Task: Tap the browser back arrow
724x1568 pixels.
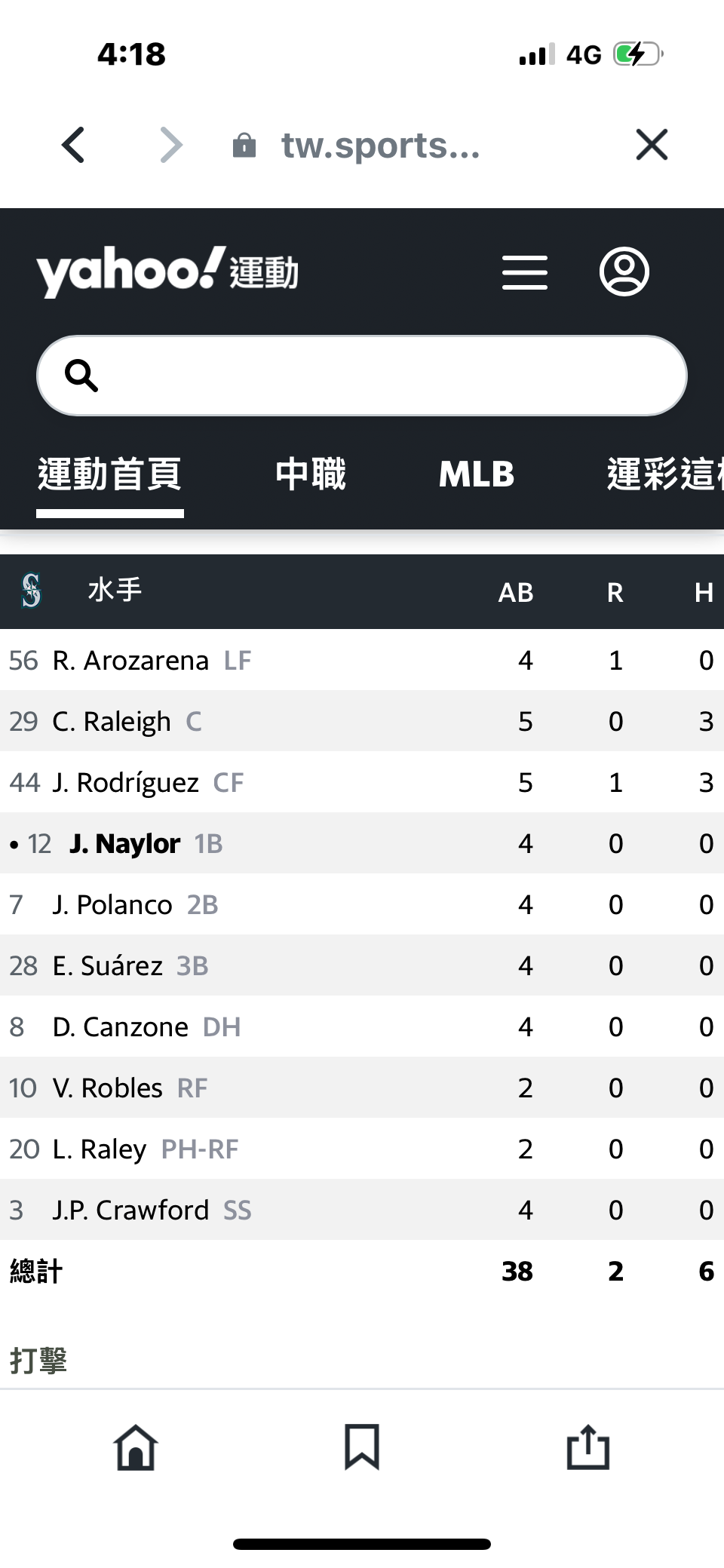Action: (73, 145)
